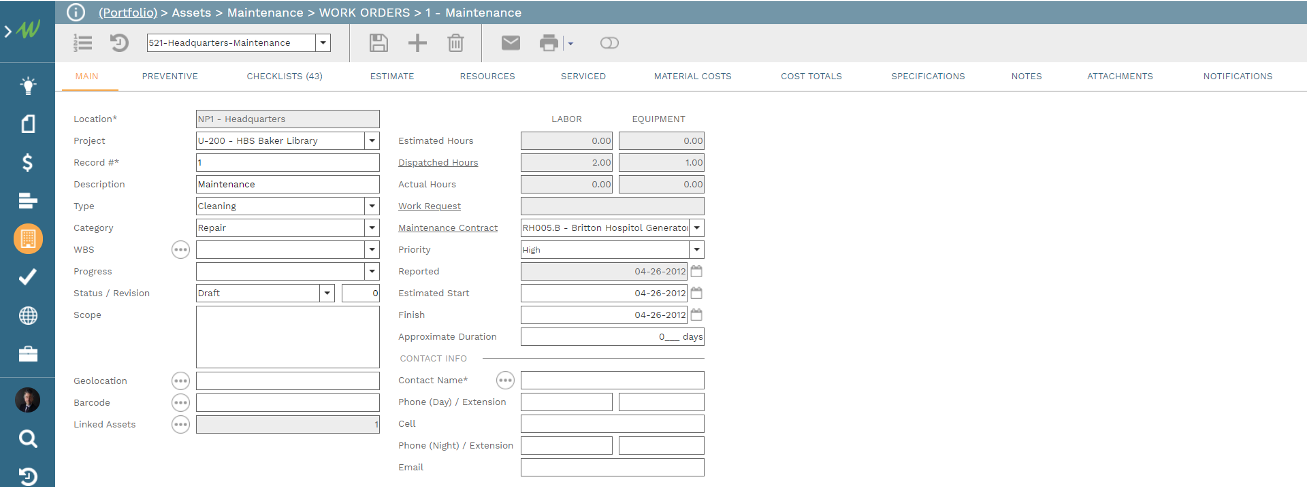This screenshot has height=490, width=1309.
Task: Click the printer icon in toolbar
Action: (549, 43)
